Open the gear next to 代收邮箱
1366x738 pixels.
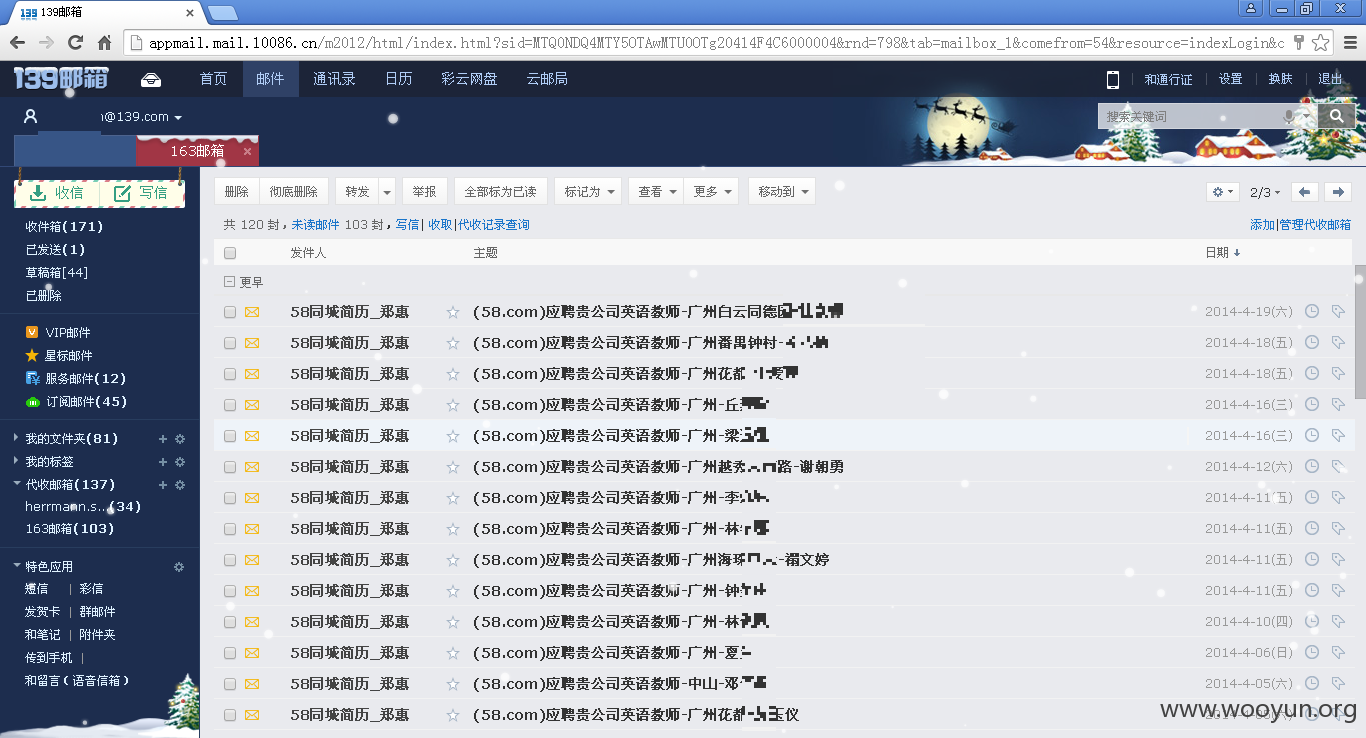180,485
